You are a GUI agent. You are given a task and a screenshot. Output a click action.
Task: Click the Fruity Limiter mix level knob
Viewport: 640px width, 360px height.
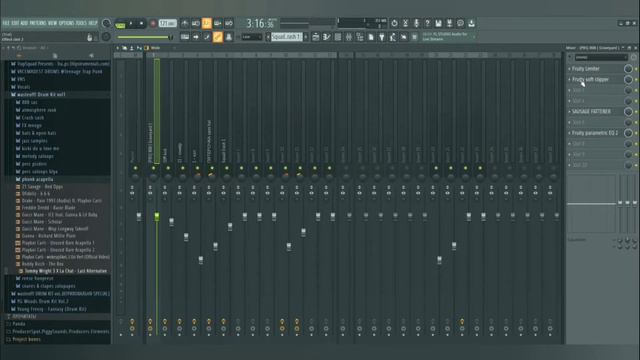(628, 69)
